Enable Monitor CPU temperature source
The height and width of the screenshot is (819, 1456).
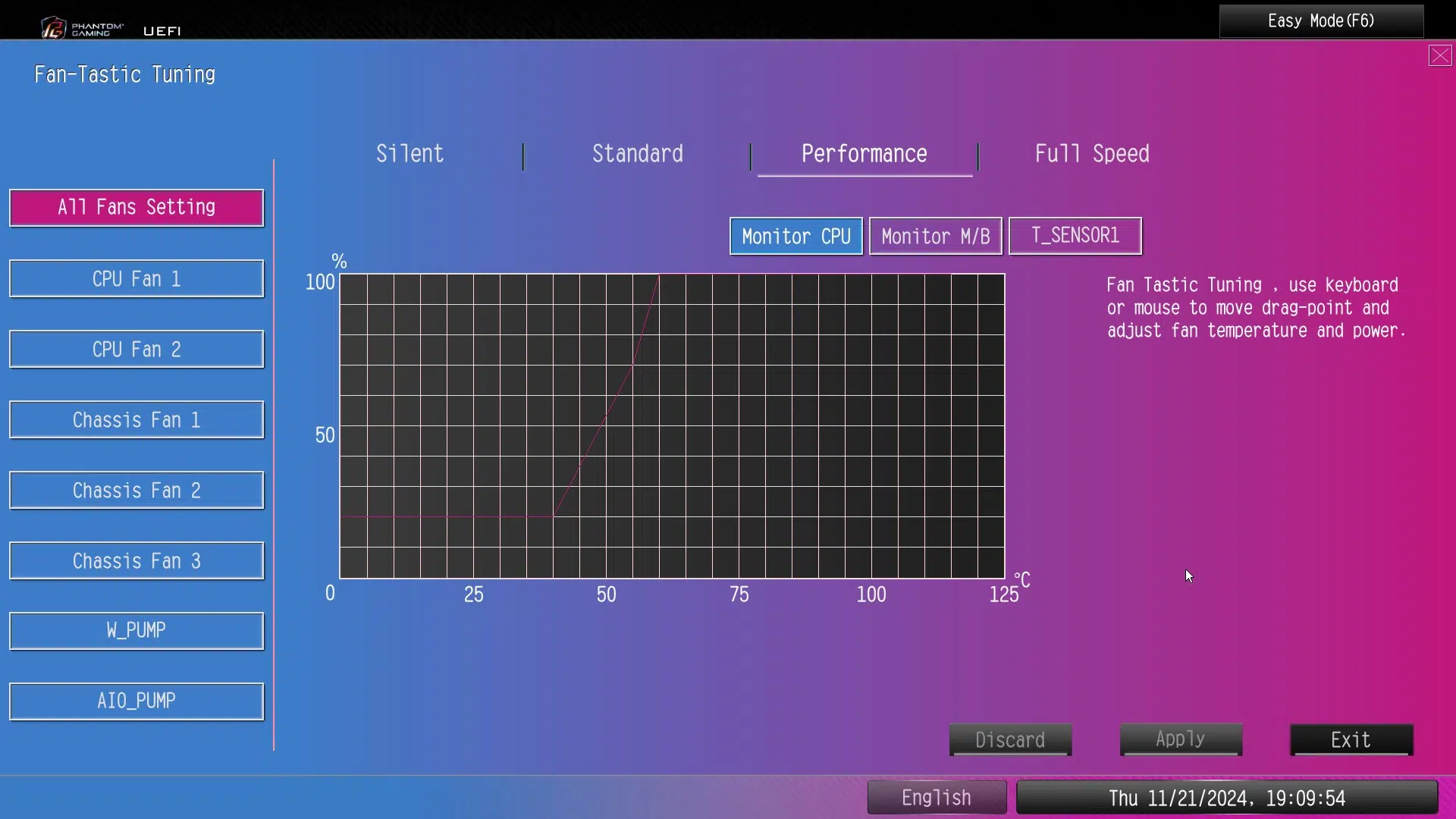point(796,237)
